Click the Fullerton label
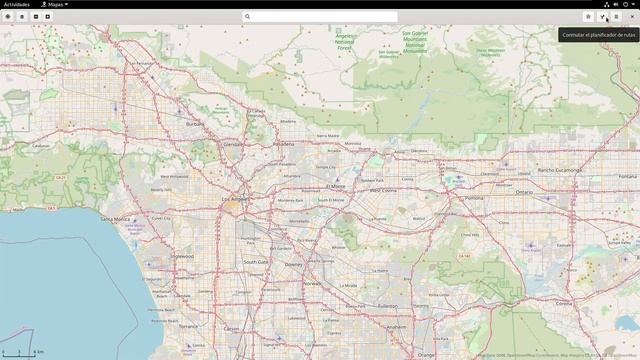This screenshot has width=640, height=360. [x=387, y=306]
